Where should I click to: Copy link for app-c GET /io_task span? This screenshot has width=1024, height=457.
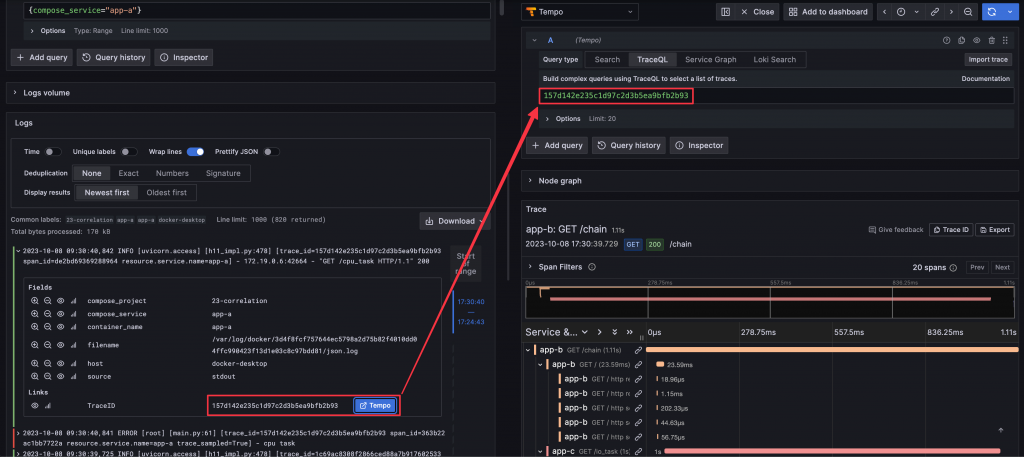pyautogui.click(x=638, y=451)
